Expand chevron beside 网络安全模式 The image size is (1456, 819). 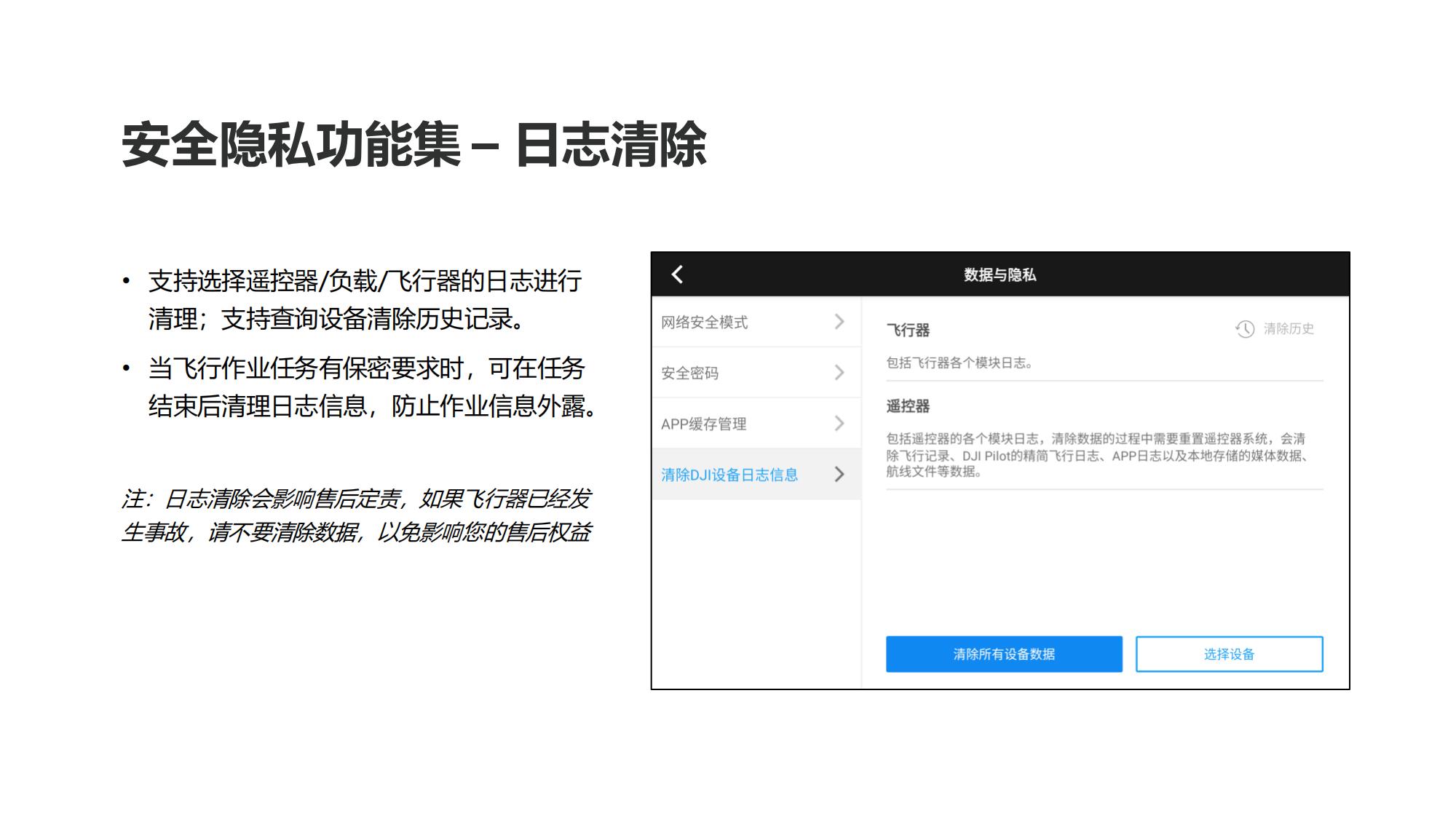[839, 322]
